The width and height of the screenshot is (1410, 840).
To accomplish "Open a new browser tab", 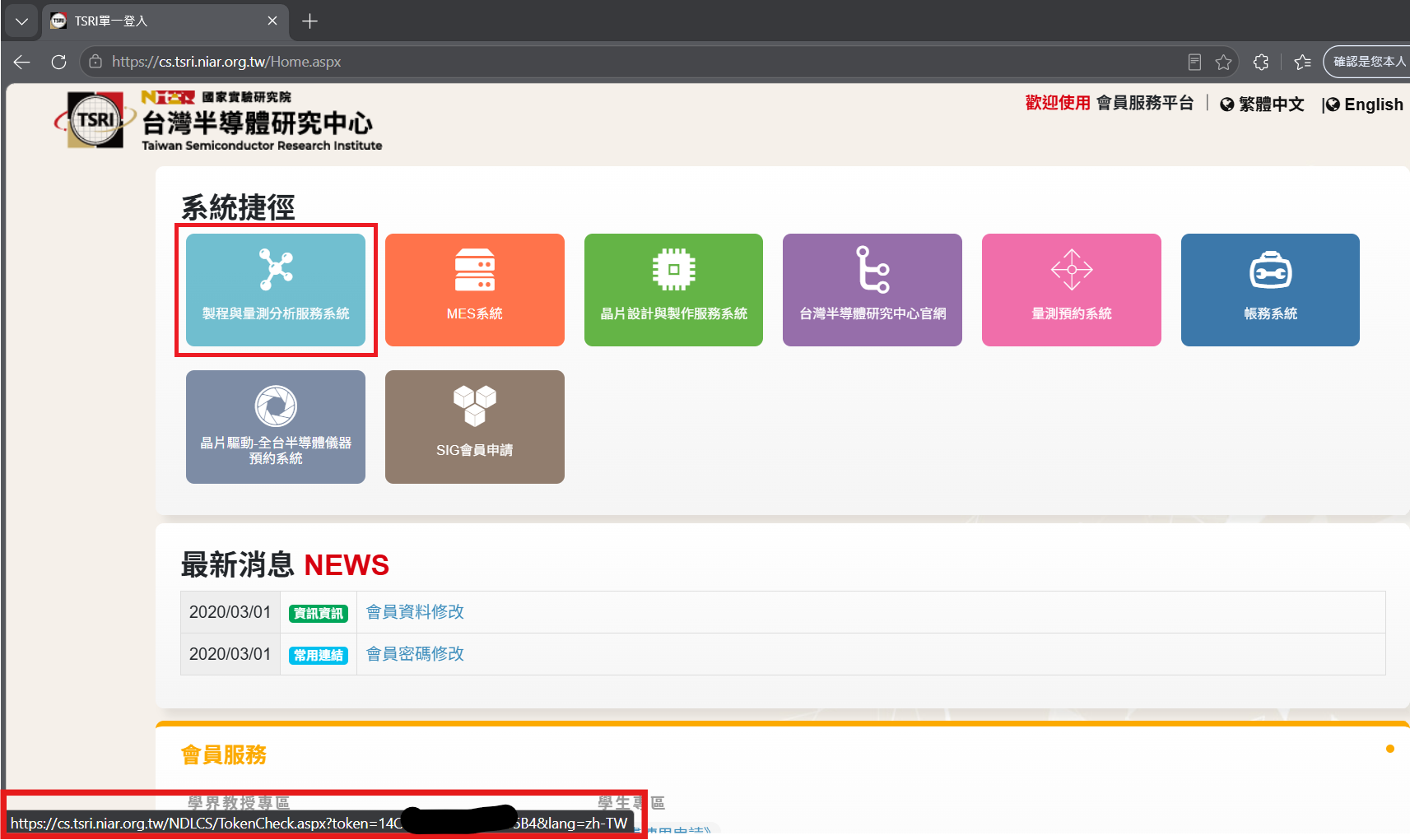I will coord(309,21).
